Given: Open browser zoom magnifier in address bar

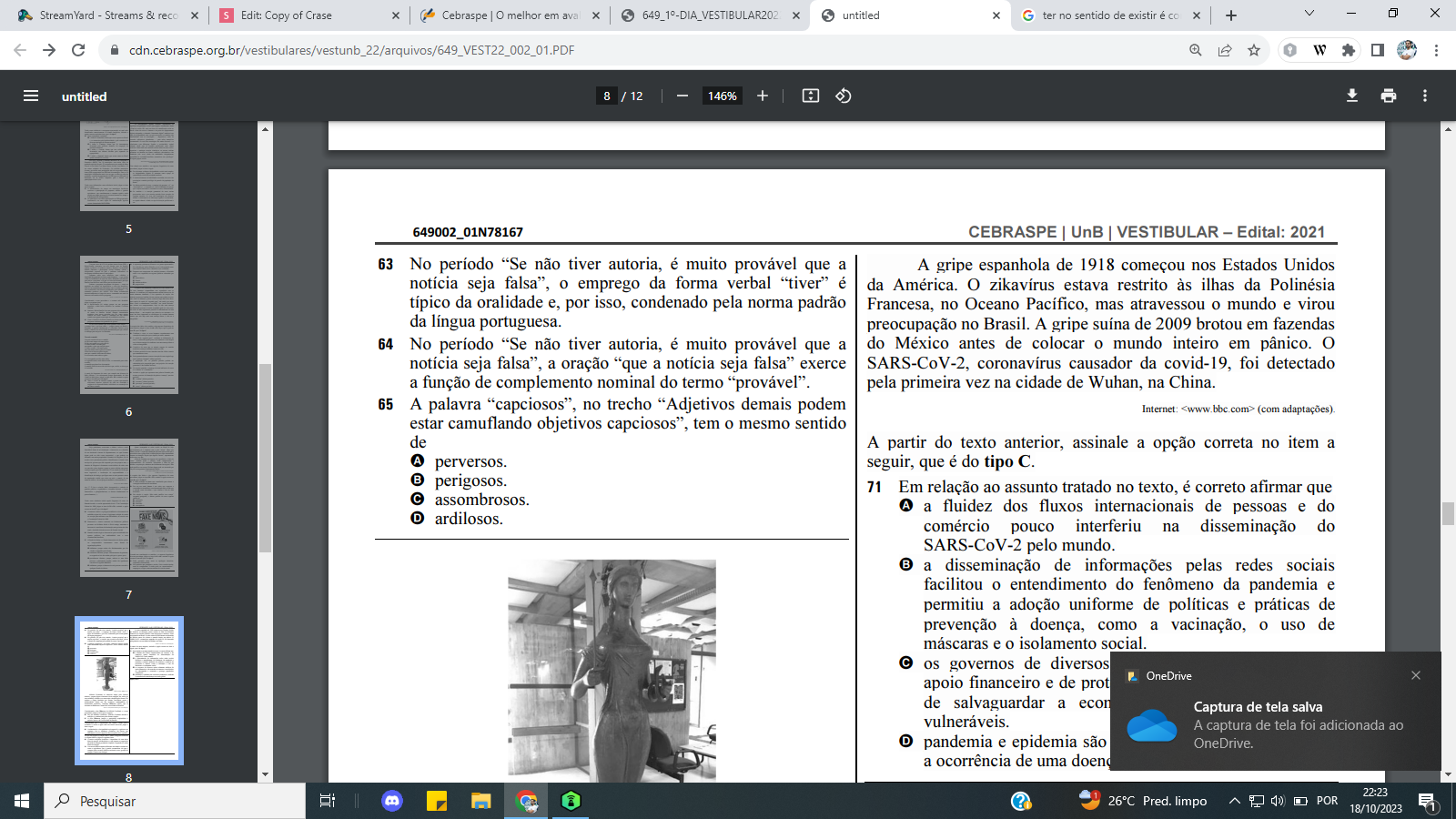Looking at the screenshot, I should tap(1196, 50).
